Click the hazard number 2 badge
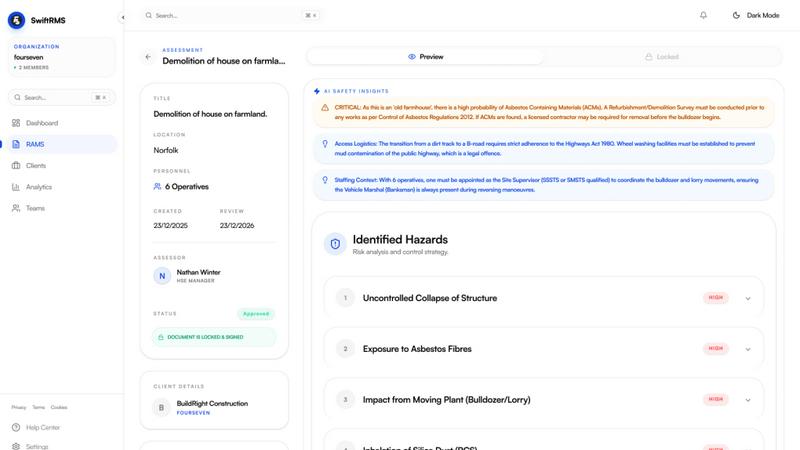 click(345, 349)
